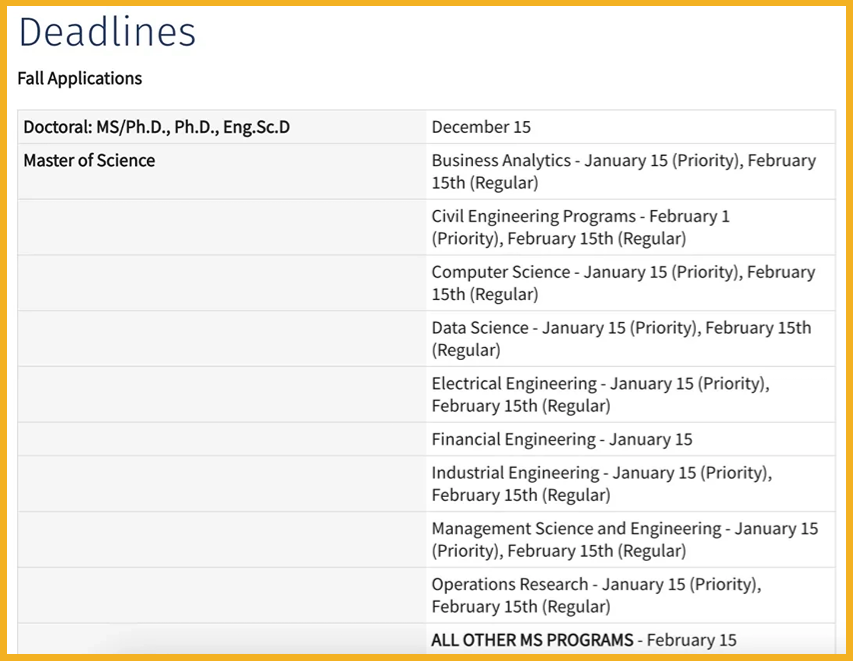Click the Fall Applications subheading
The width and height of the screenshot is (853, 661).
click(80, 78)
